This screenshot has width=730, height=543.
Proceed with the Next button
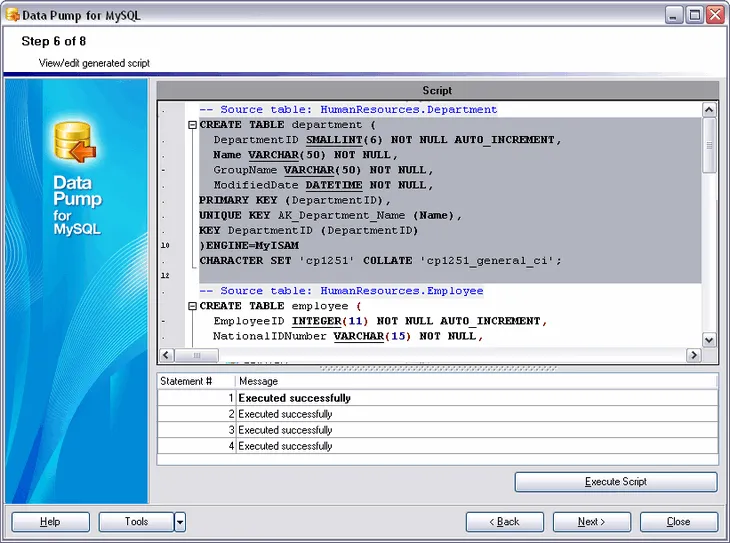click(x=592, y=522)
